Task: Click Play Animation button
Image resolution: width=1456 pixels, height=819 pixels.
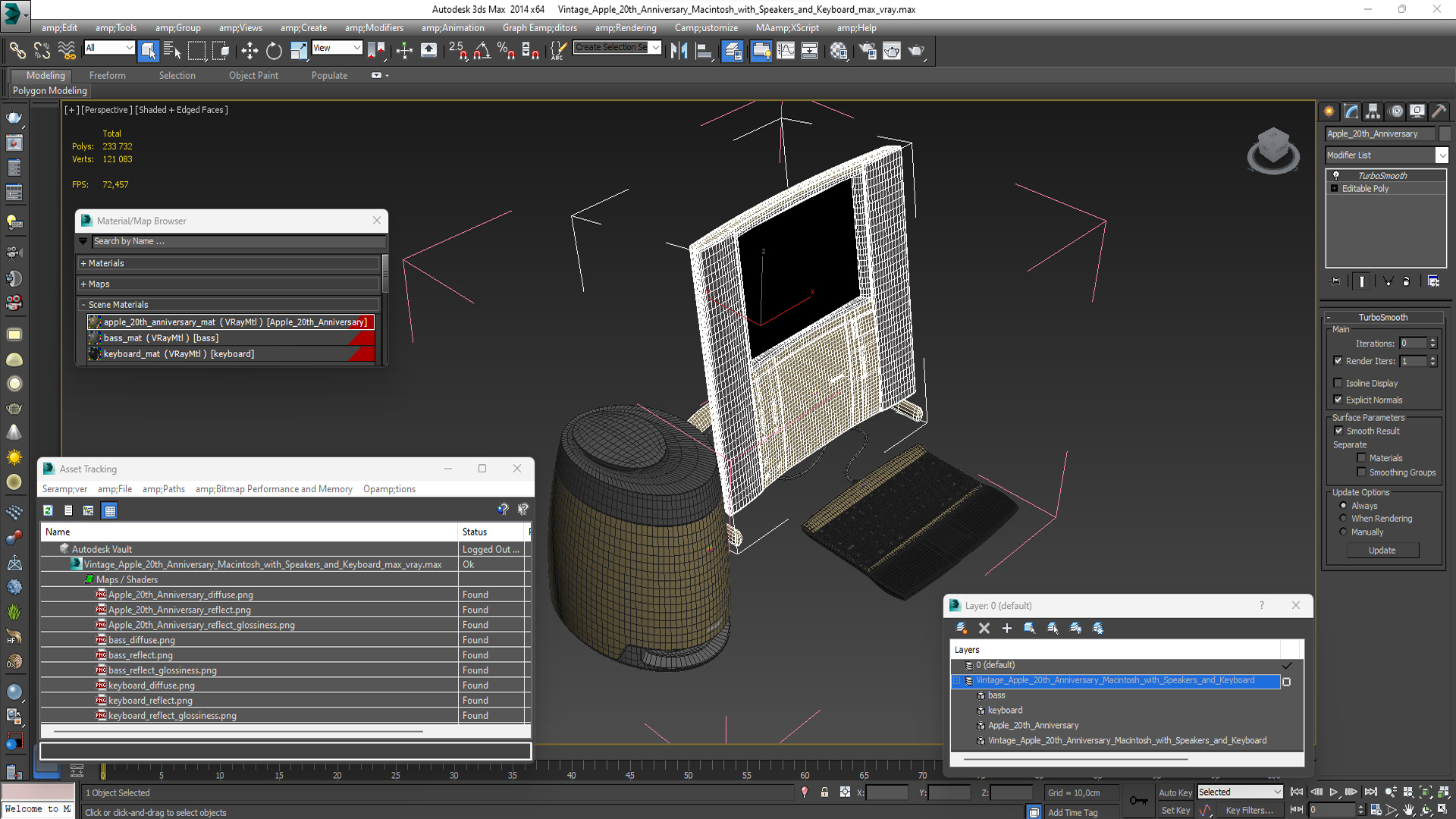Action: coord(1334,792)
